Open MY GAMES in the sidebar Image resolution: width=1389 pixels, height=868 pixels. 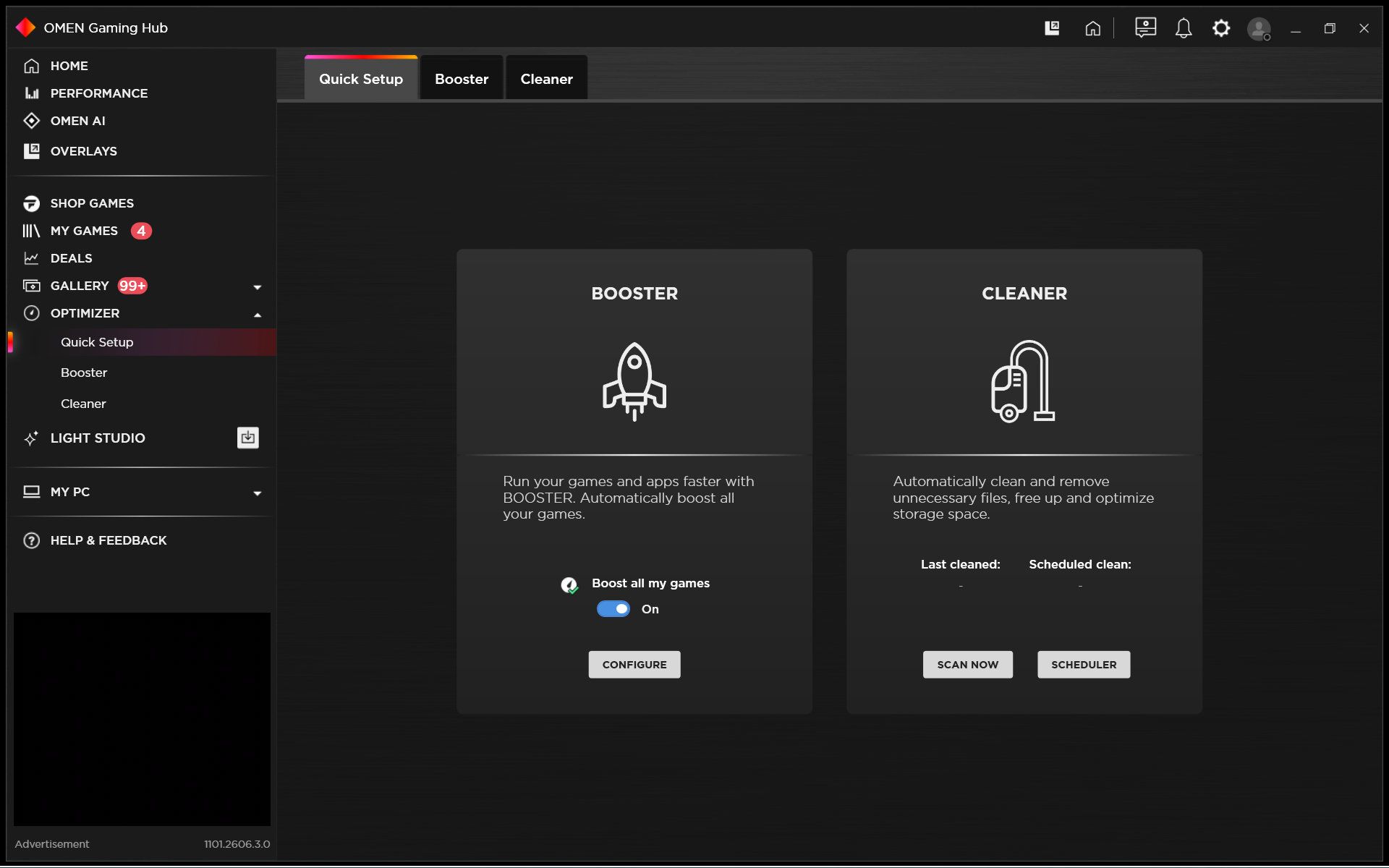84,231
